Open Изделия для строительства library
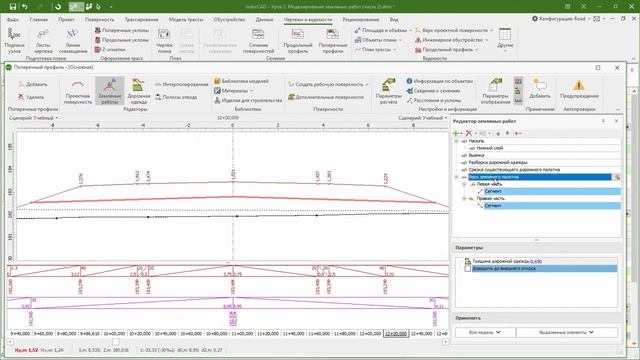This screenshot has width=640, height=360. [x=248, y=100]
